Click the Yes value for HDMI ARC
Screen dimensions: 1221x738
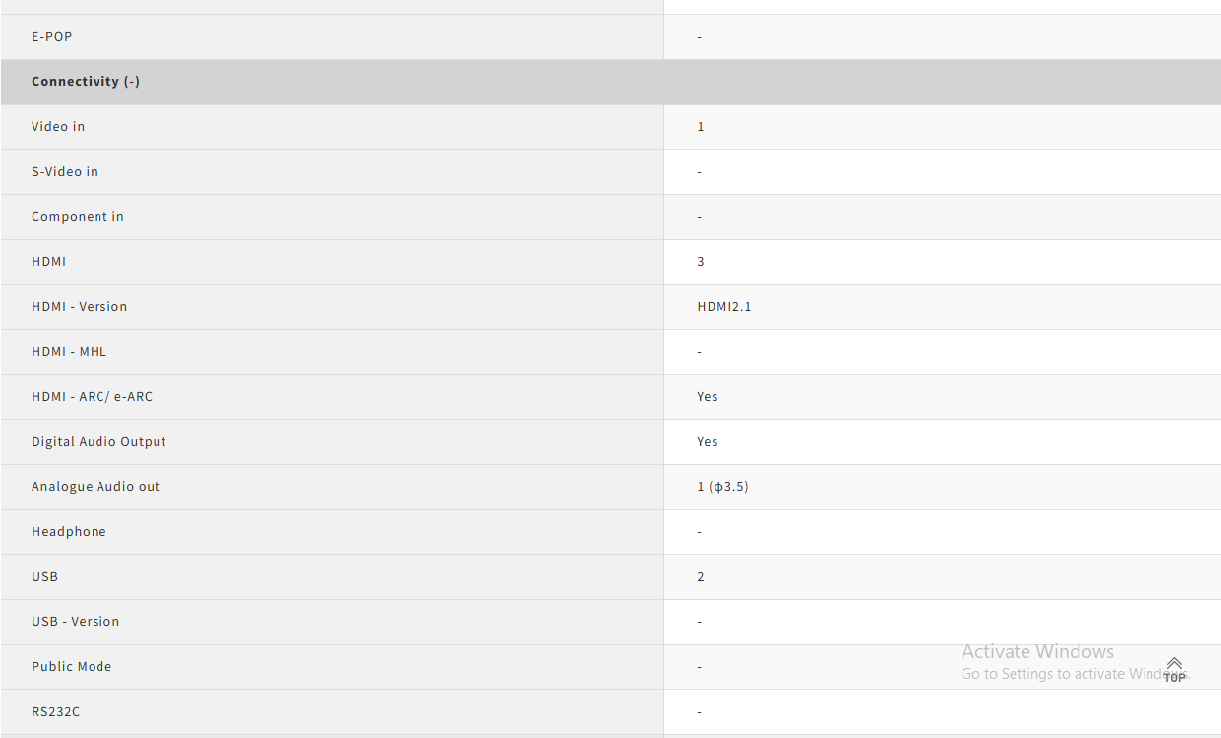(x=708, y=397)
